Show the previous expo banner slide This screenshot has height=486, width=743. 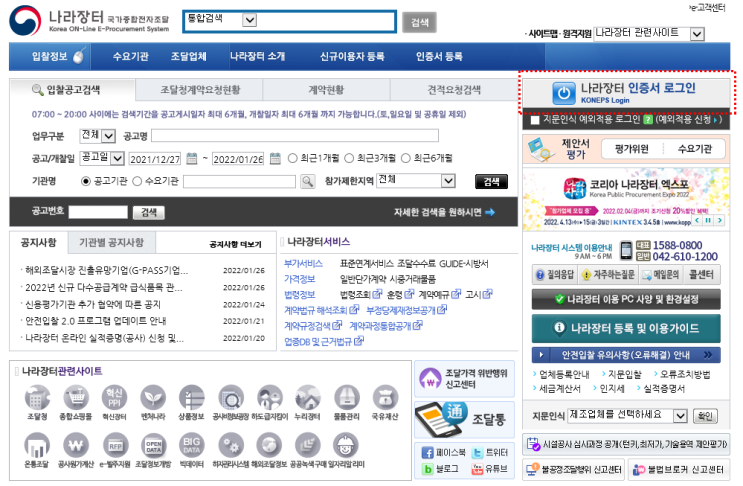[x=697, y=220]
